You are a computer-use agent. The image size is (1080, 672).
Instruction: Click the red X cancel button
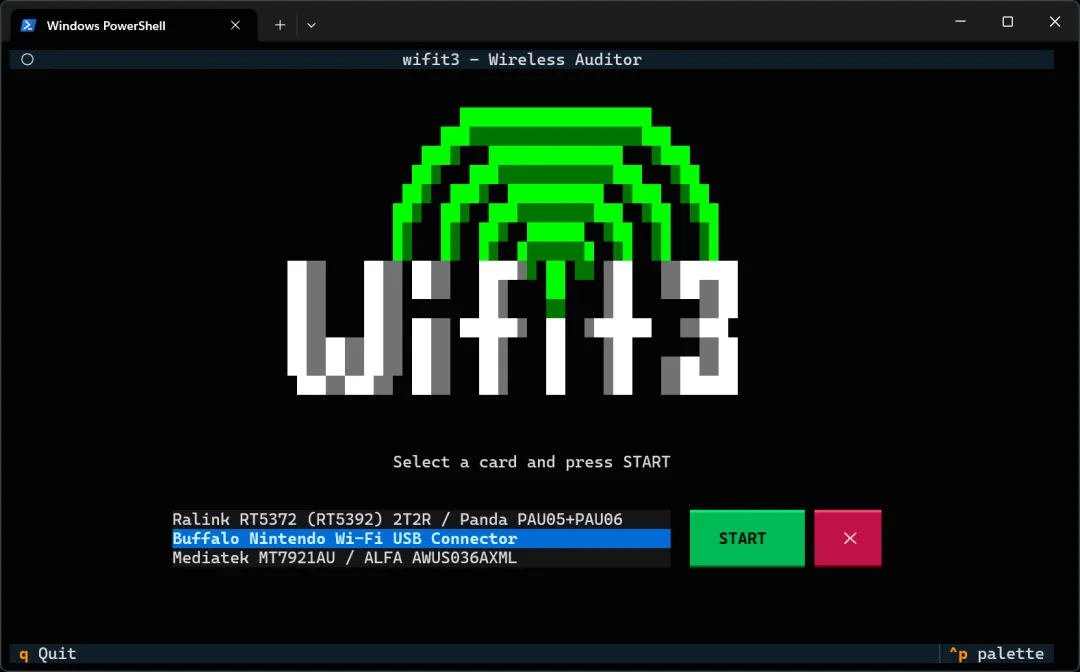click(848, 538)
